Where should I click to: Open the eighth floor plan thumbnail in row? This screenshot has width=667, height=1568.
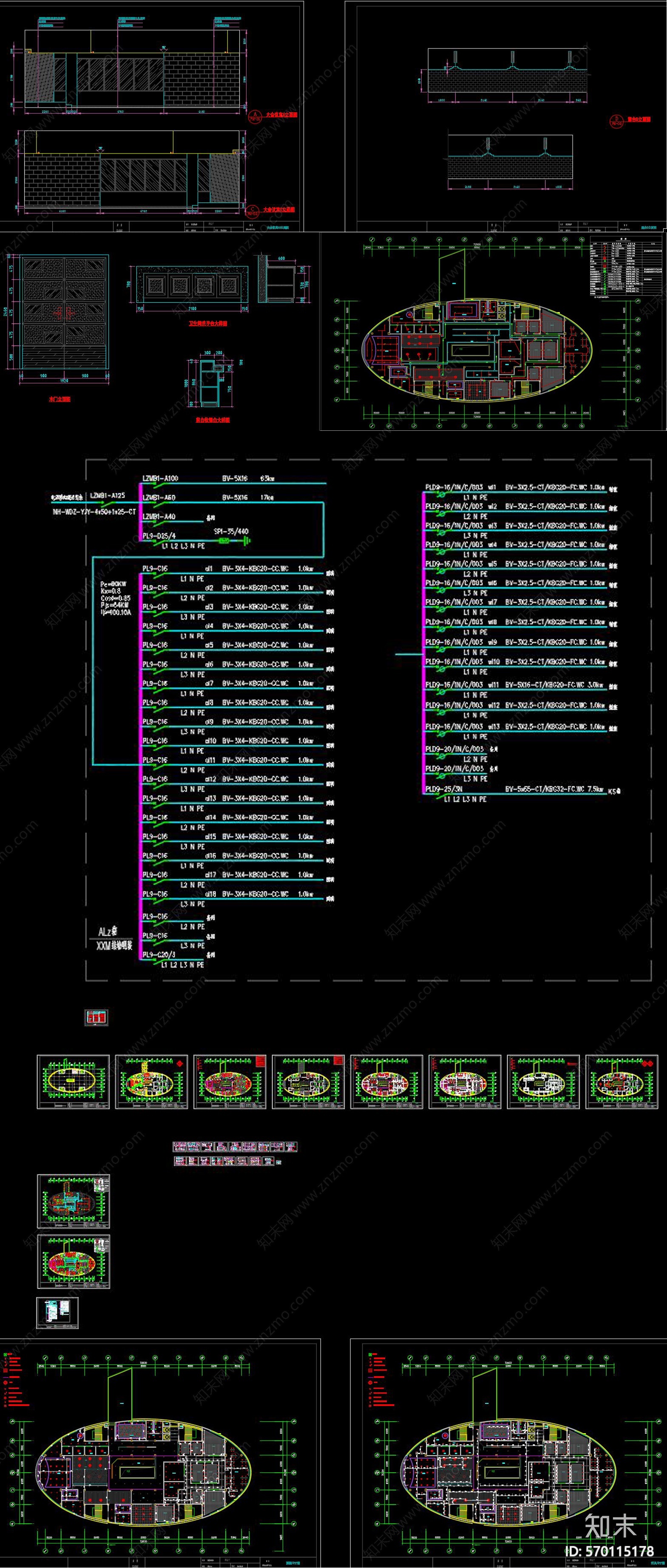(622, 1081)
